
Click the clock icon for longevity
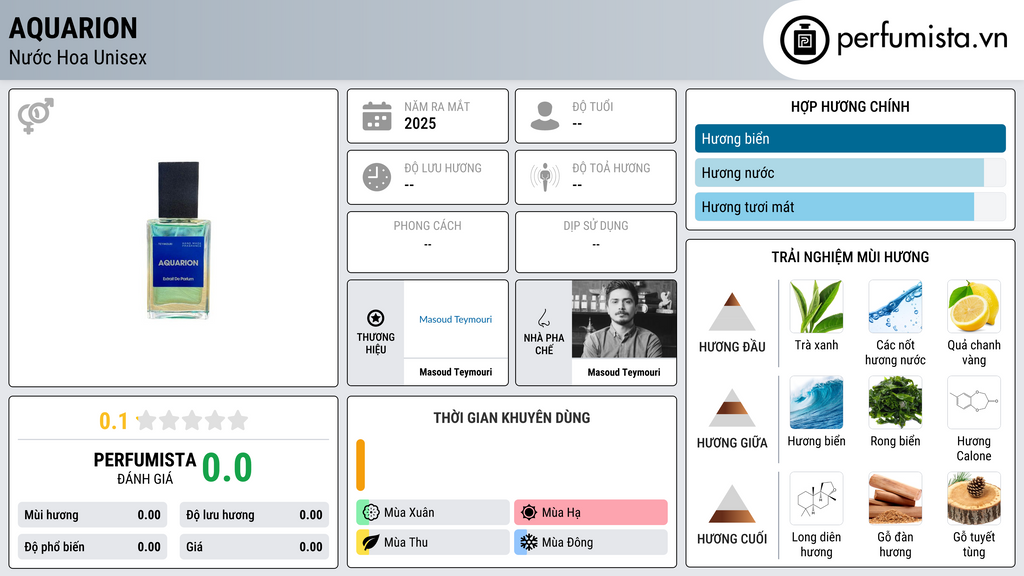click(377, 177)
